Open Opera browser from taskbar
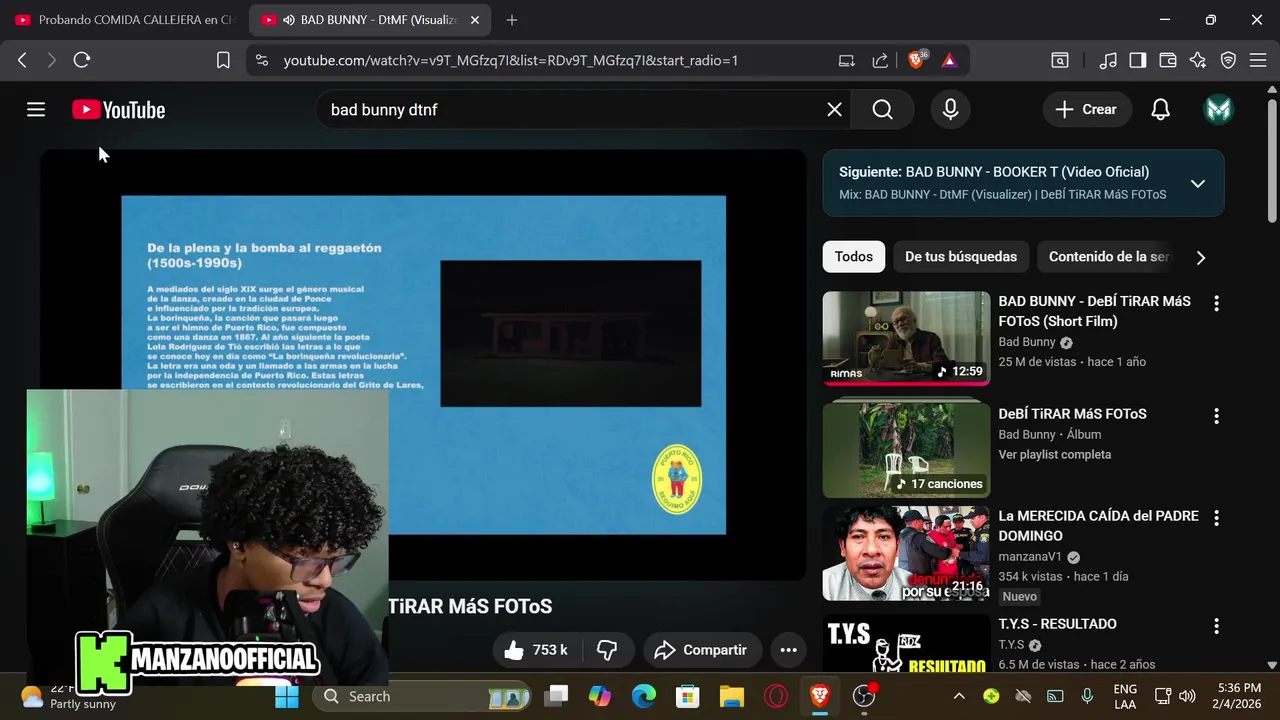Screen dimensions: 1280x720 [x=776, y=696]
